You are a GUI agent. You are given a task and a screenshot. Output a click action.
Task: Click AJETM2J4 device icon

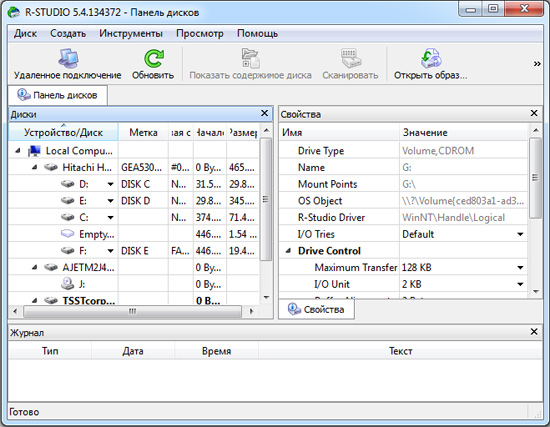pos(51,267)
